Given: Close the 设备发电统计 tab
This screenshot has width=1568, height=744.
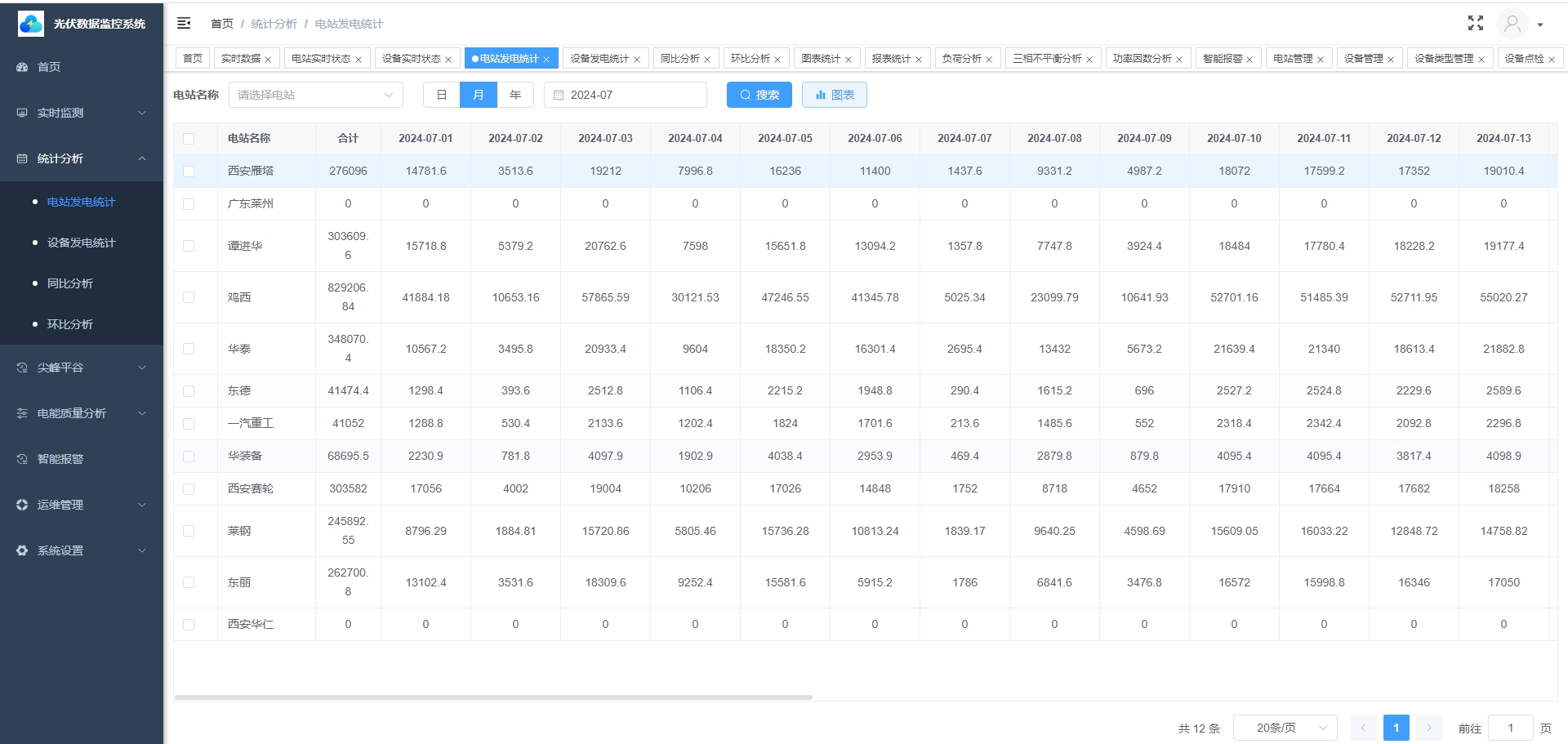Looking at the screenshot, I should 637,59.
